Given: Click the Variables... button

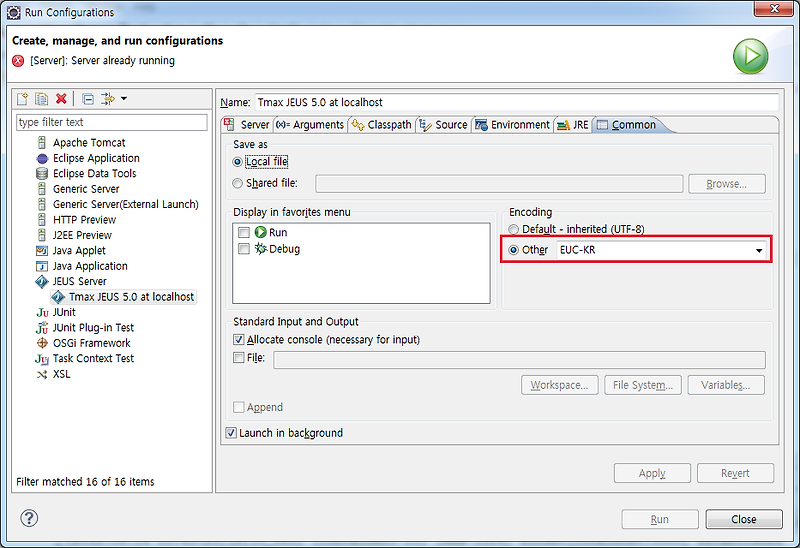Looking at the screenshot, I should pos(726,385).
